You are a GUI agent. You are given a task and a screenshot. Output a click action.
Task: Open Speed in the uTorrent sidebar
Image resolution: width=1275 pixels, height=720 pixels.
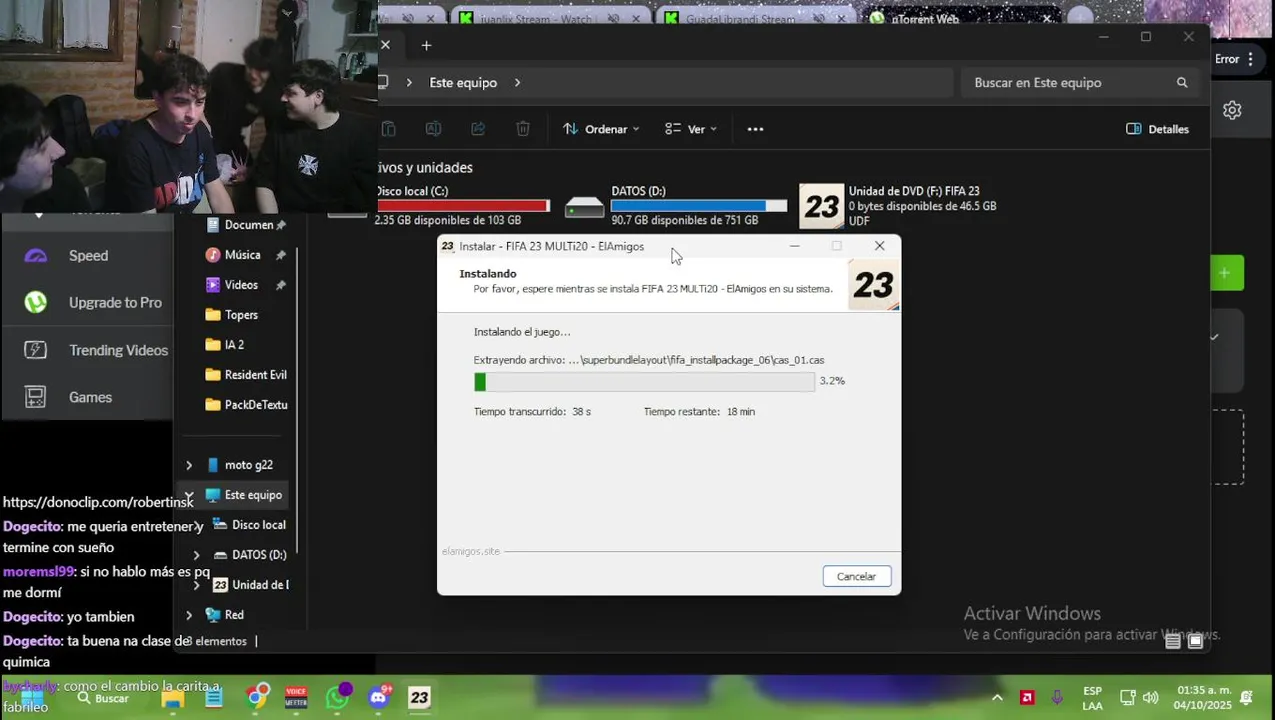87,256
